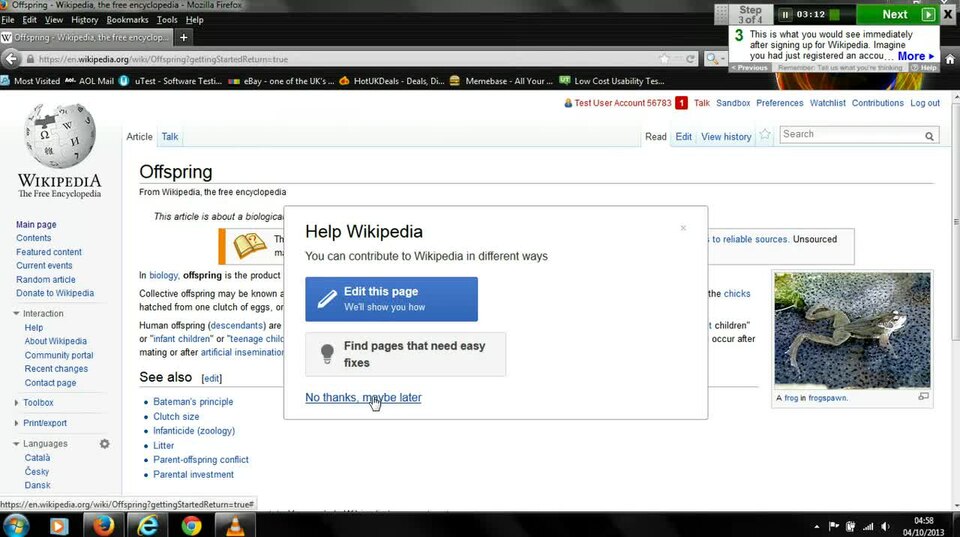The image size is (960, 537).
Task: Click the Languages settings gear icon
Action: pos(105,444)
